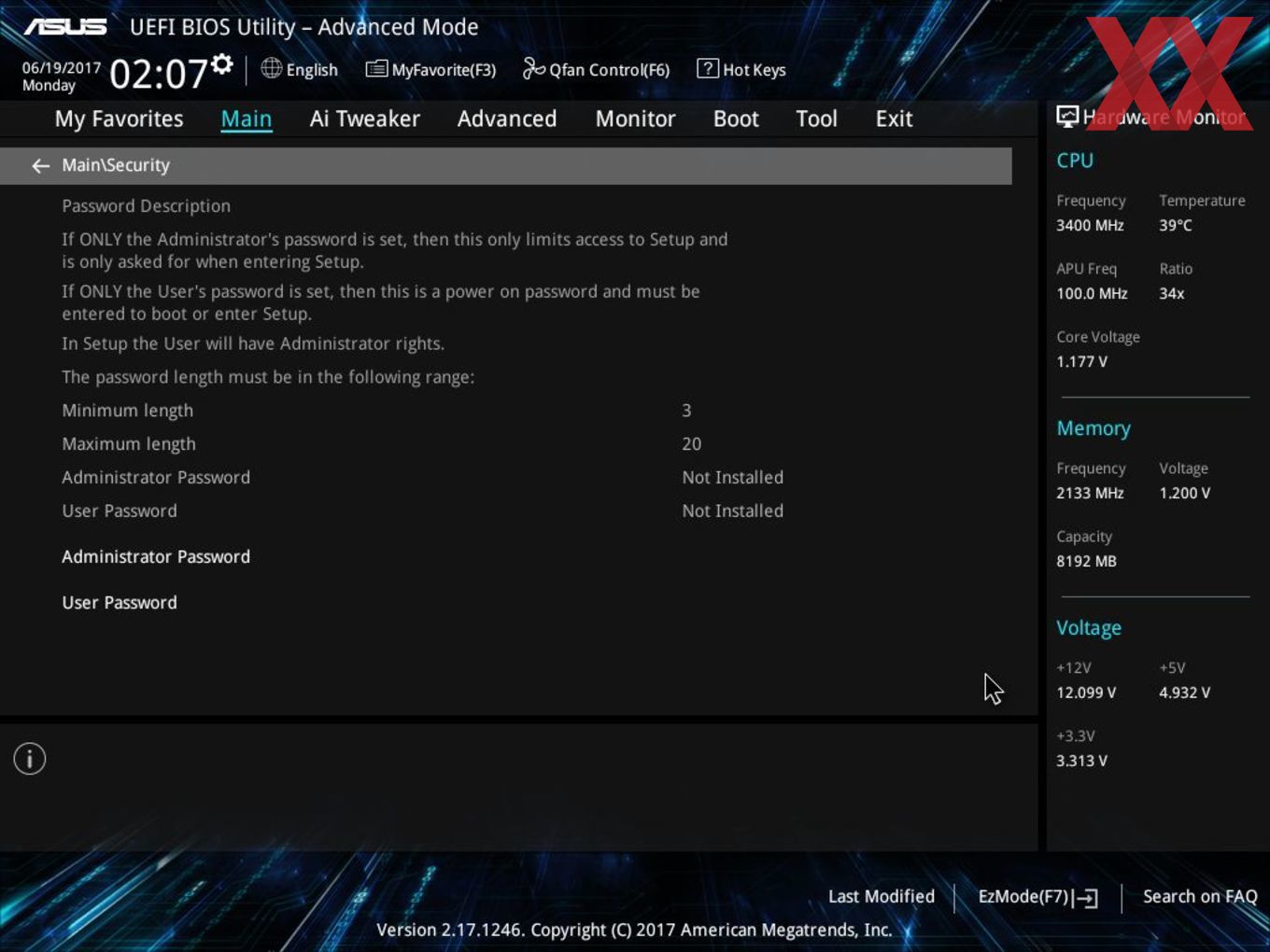Click Administrator Password Not Installed status
This screenshot has width=1270, height=952.
click(732, 477)
